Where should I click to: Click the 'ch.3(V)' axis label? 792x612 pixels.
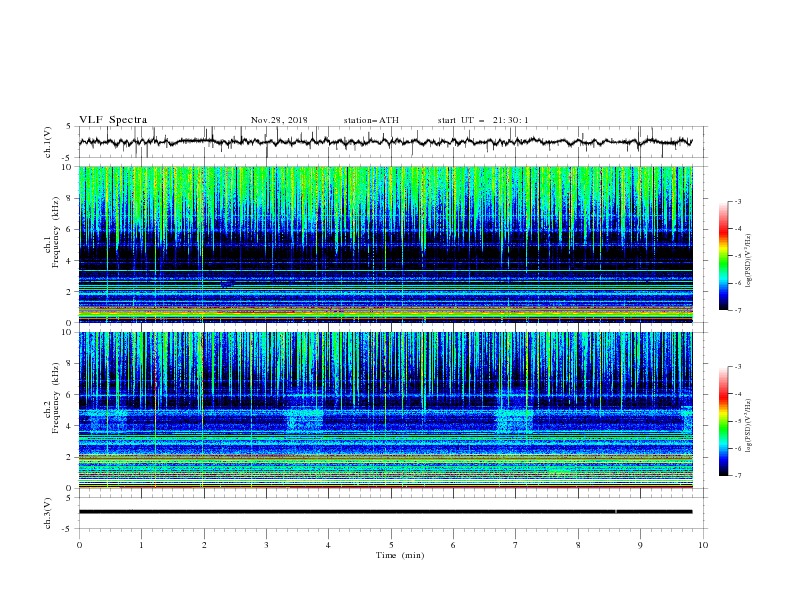[x=48, y=514]
